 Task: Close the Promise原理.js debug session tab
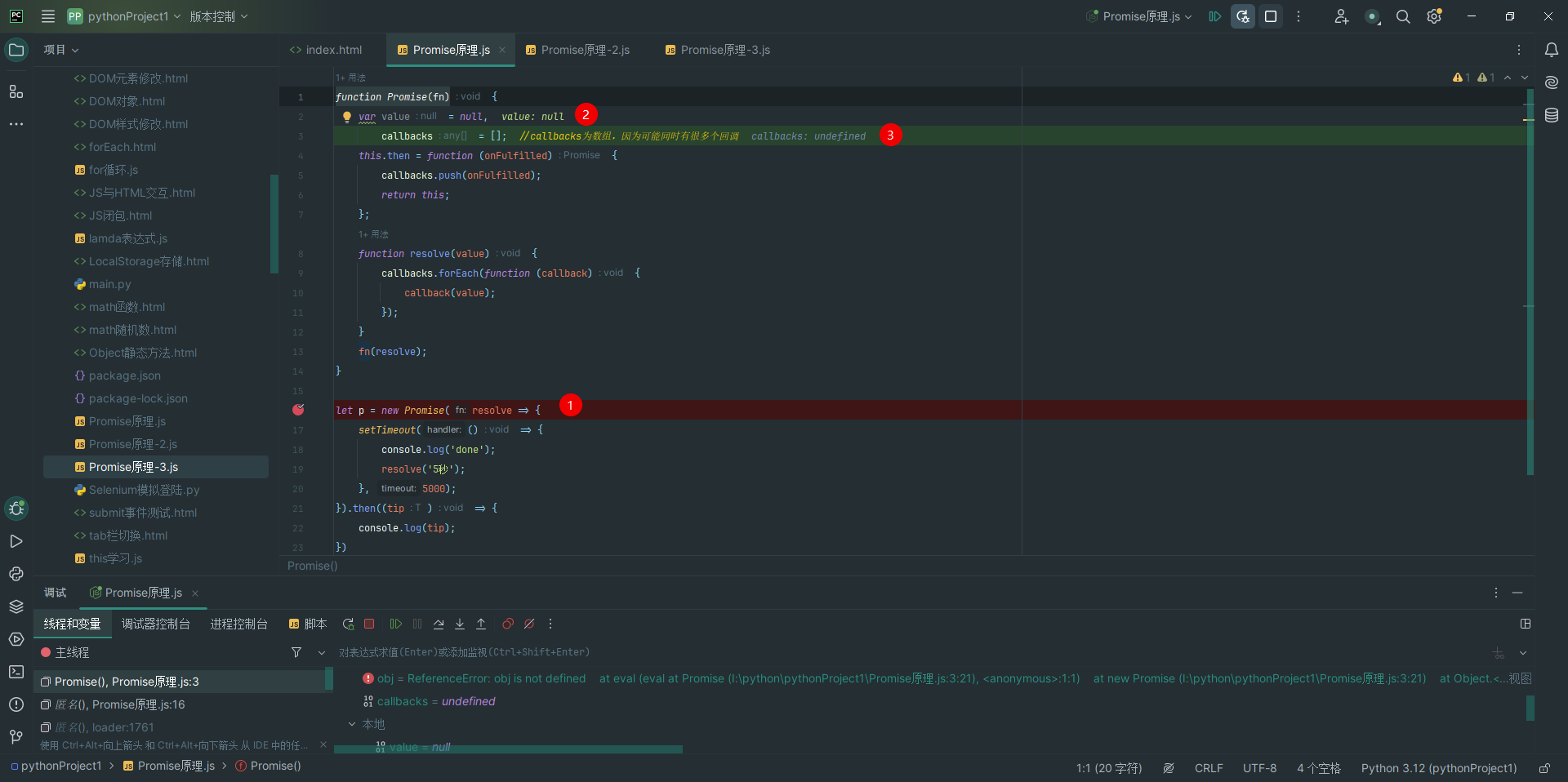[195, 593]
